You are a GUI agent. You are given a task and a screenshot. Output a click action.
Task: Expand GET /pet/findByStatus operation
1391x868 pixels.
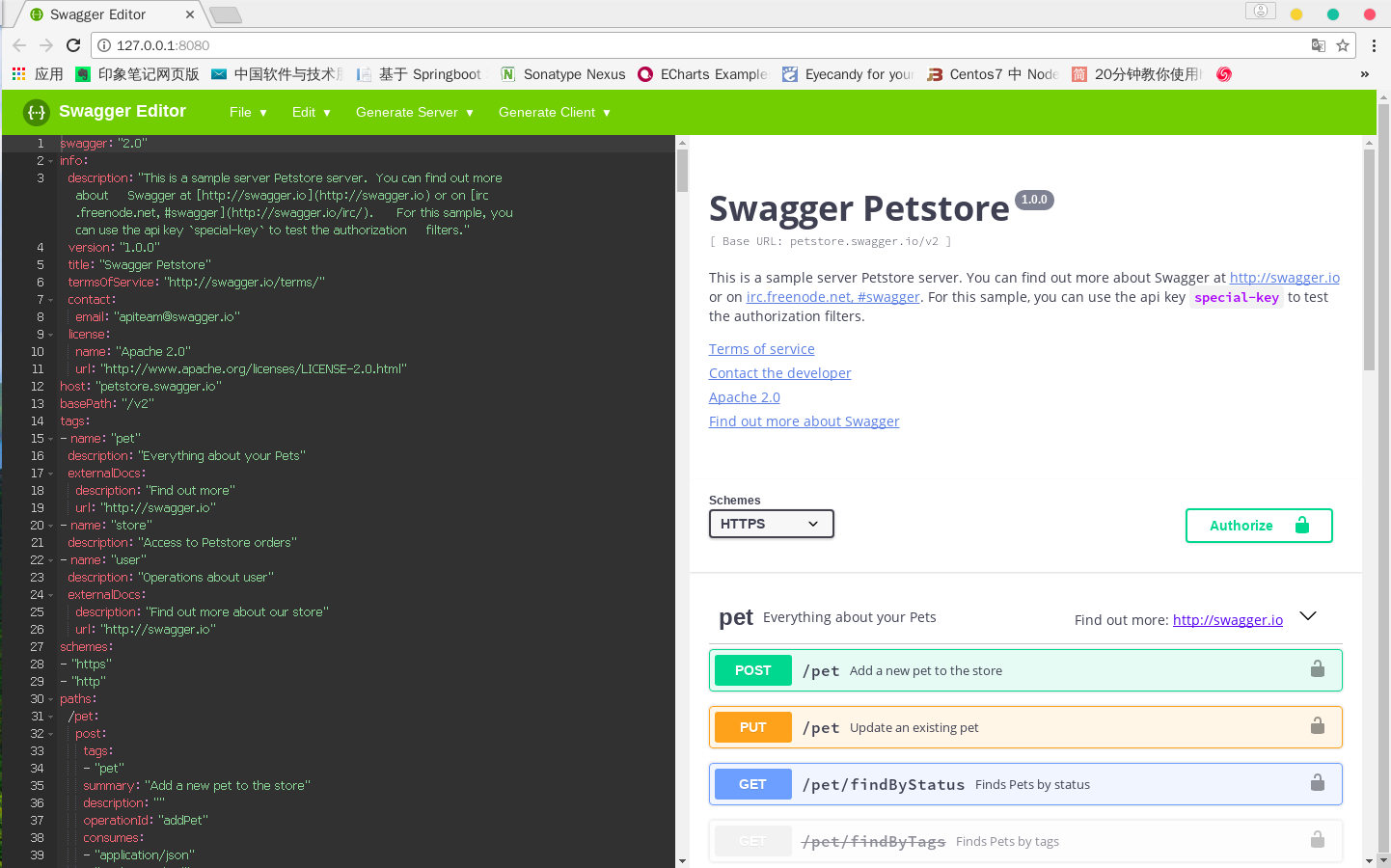pyautogui.click(x=1025, y=784)
